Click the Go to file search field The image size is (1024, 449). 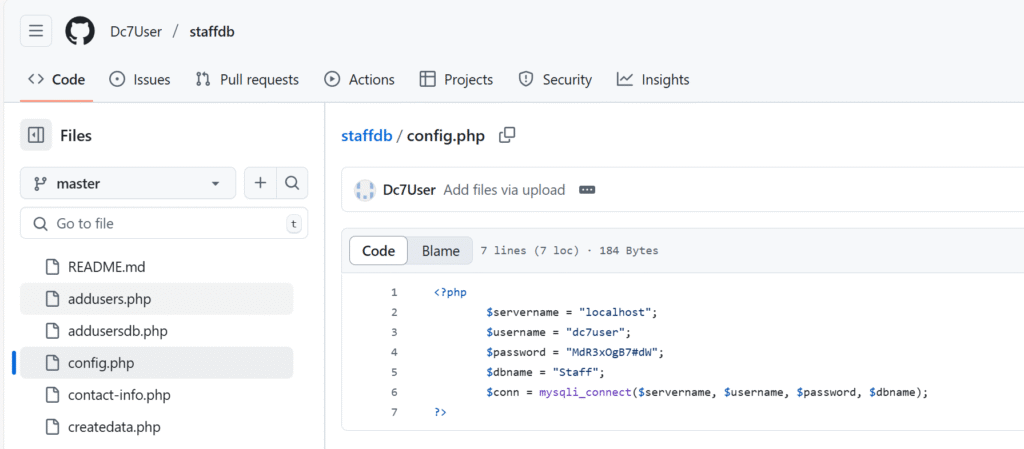pos(164,223)
